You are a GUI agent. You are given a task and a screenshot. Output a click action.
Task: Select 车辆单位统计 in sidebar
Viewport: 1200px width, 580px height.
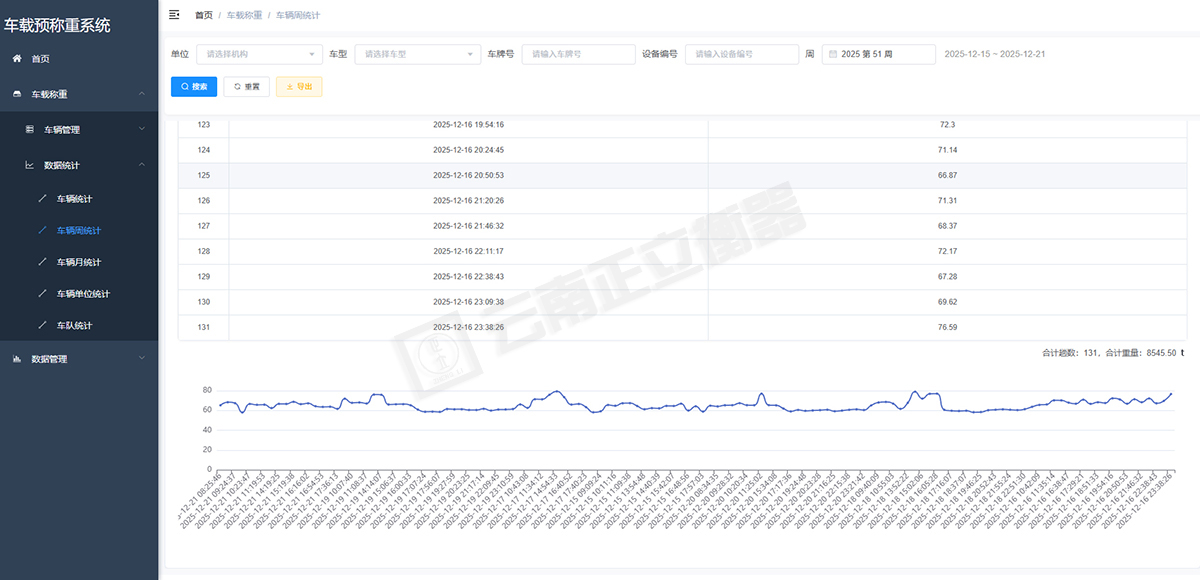[82, 294]
